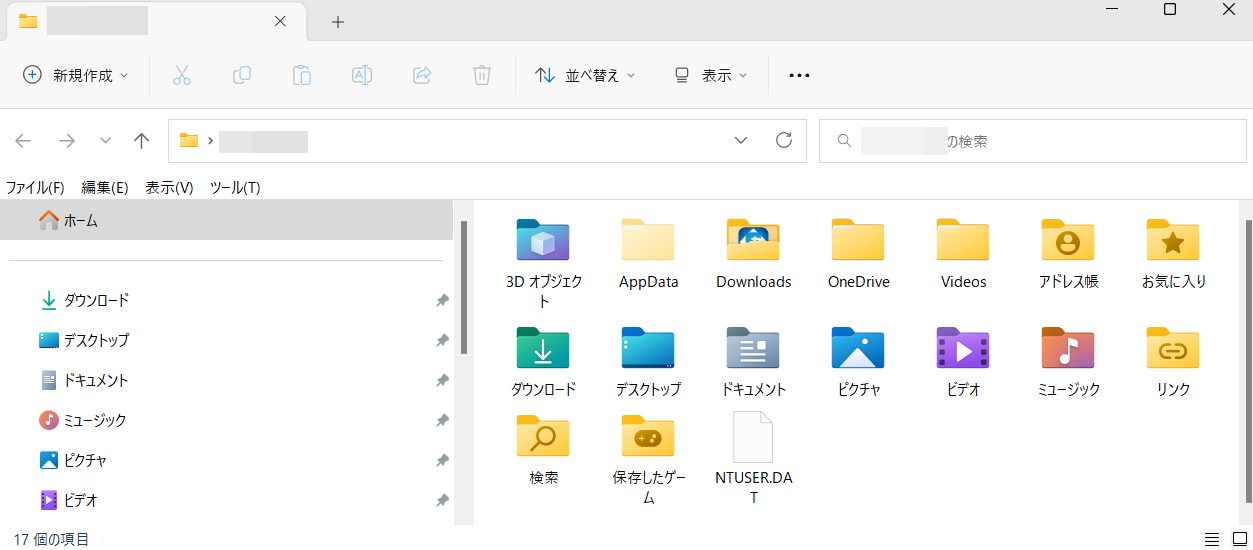Screen dimensions: 1253x550
Task: Expand the address bar history dropdown
Action: (741, 141)
